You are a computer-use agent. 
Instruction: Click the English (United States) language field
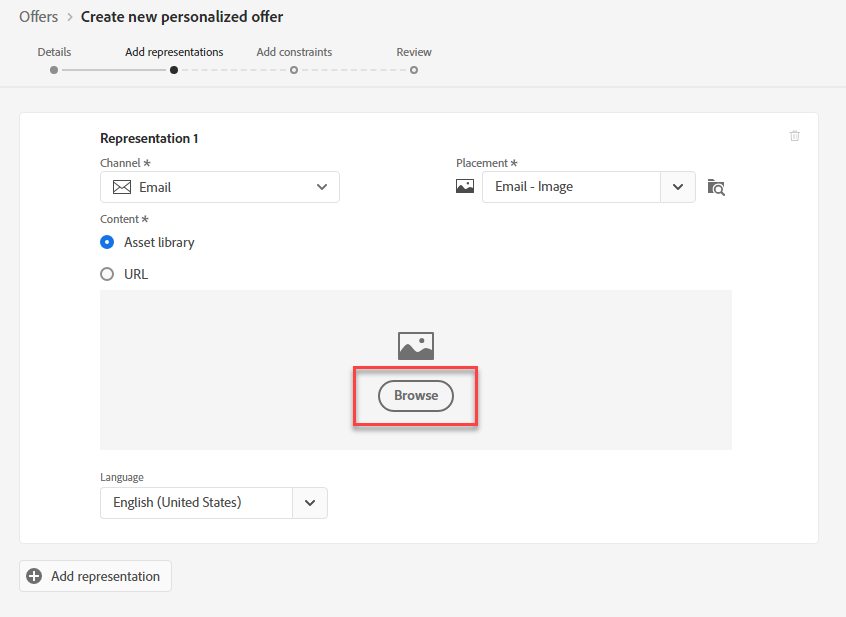tap(196, 503)
